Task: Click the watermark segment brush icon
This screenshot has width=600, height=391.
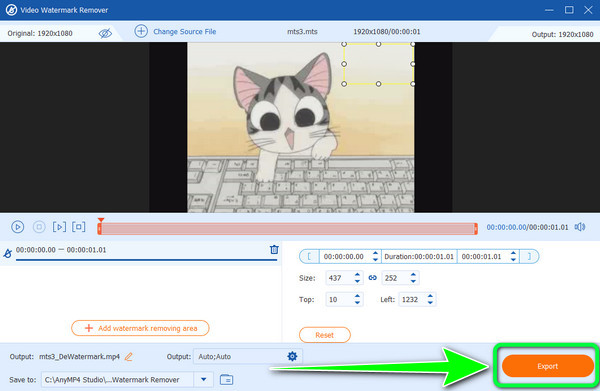Action: pyautogui.click(x=7, y=253)
